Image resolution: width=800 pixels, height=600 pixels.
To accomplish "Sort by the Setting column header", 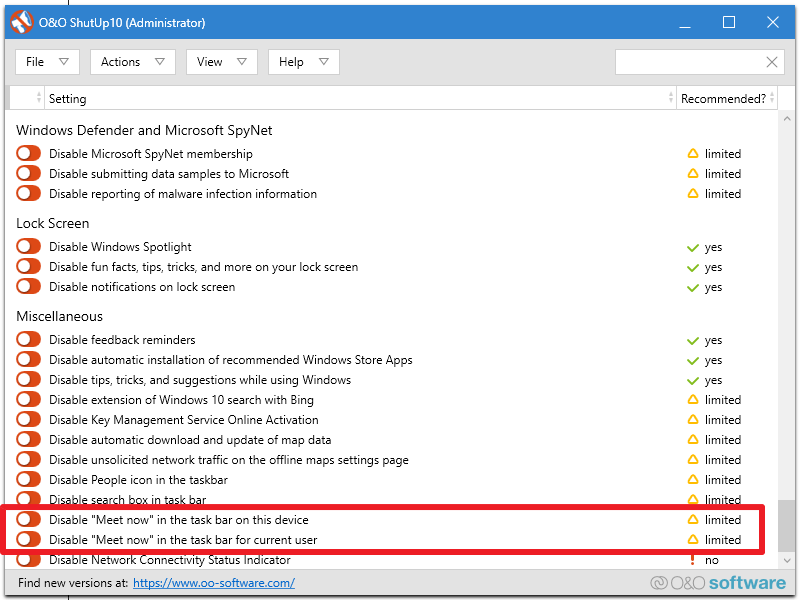I will click(360, 98).
